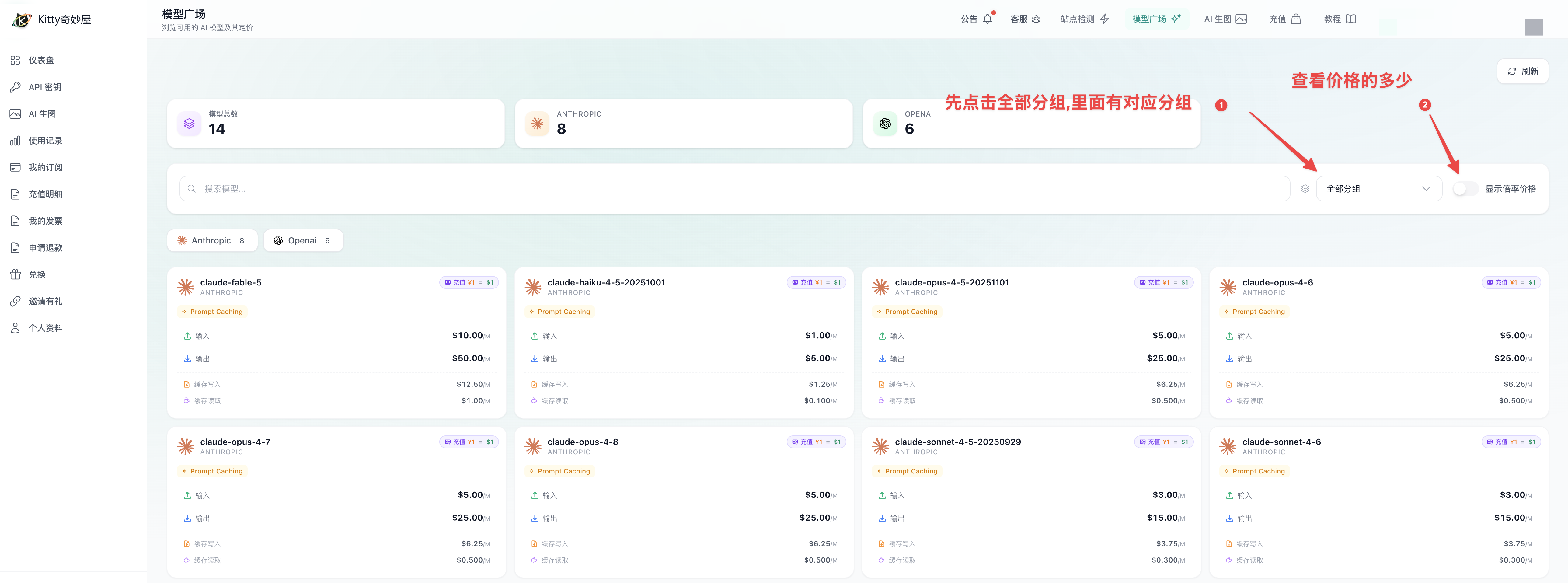
Task: Click the $1.25 缓存写入 price on claude-haiku-4-5-20251001
Action: point(822,384)
